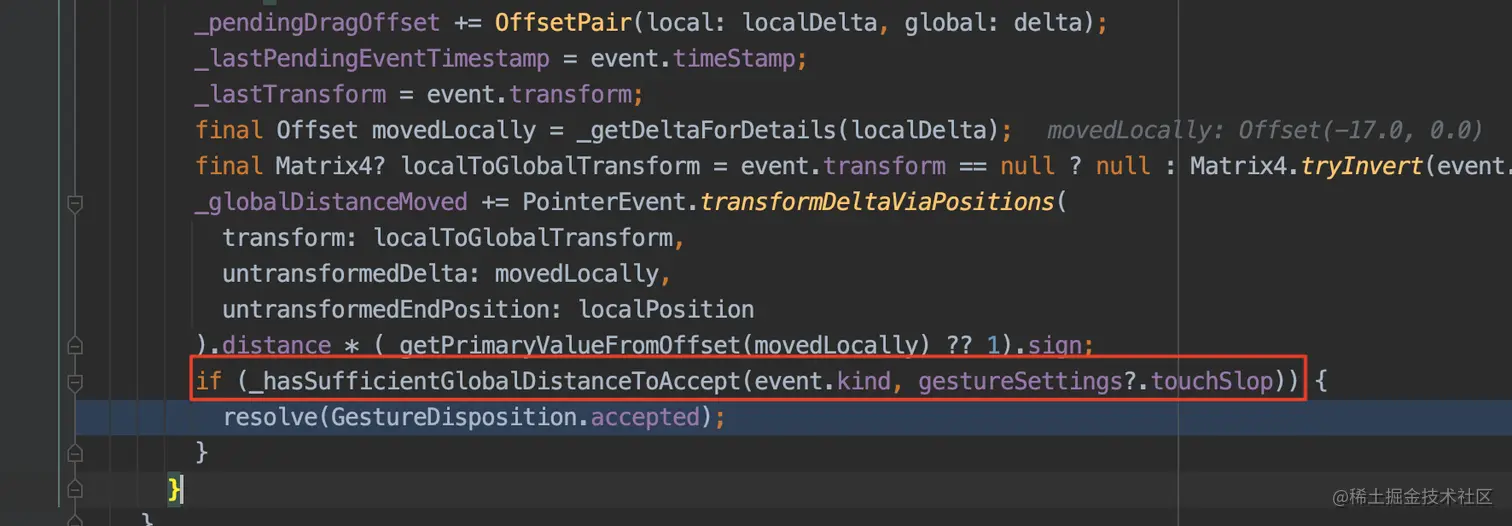Click the untransformedEndPosition named argument
1512x526 pixels.
[392, 310]
